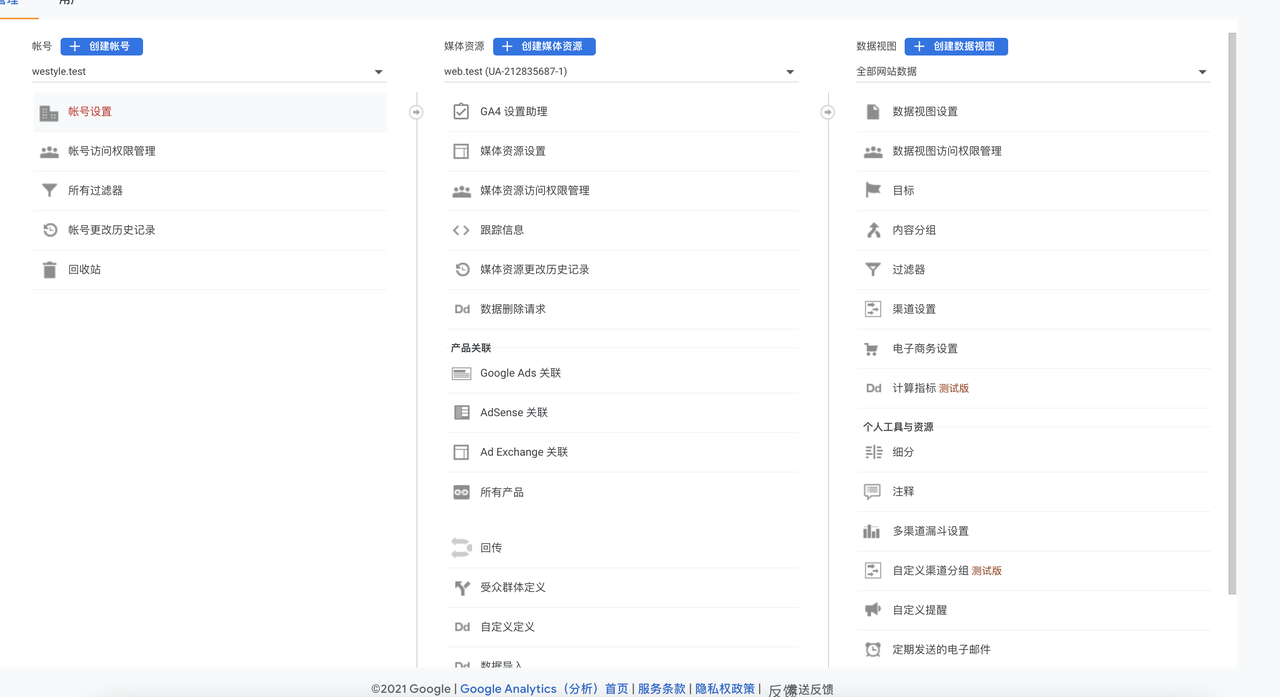Click the GA4 设置助理 checkmark icon
1280x697 pixels.
click(461, 112)
